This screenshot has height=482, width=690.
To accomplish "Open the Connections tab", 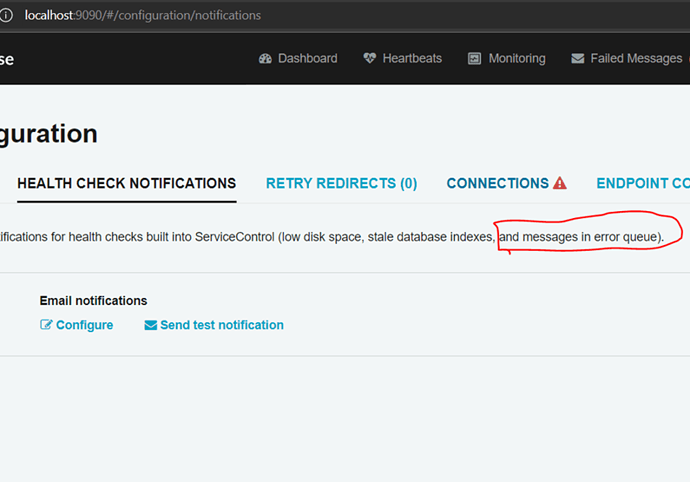I will [x=506, y=183].
